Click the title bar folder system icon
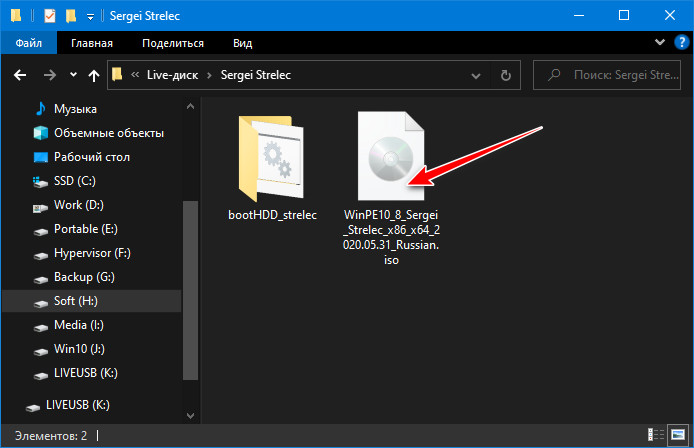This screenshot has width=694, height=448. click(16, 16)
